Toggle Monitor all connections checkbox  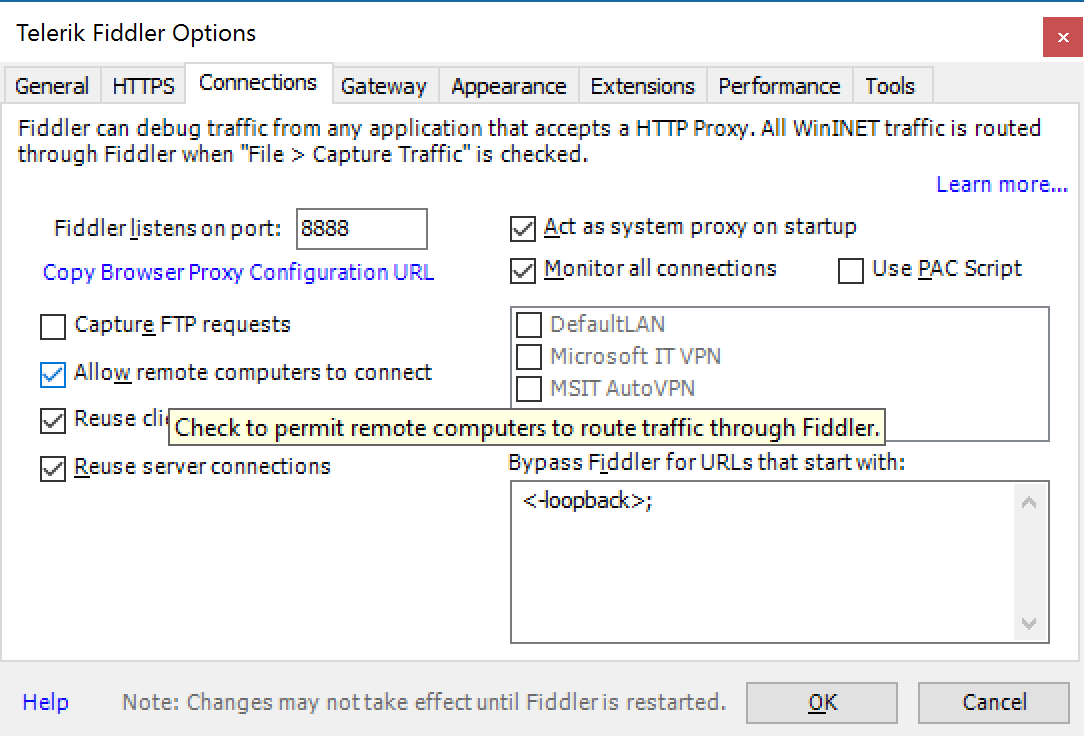[x=523, y=270]
